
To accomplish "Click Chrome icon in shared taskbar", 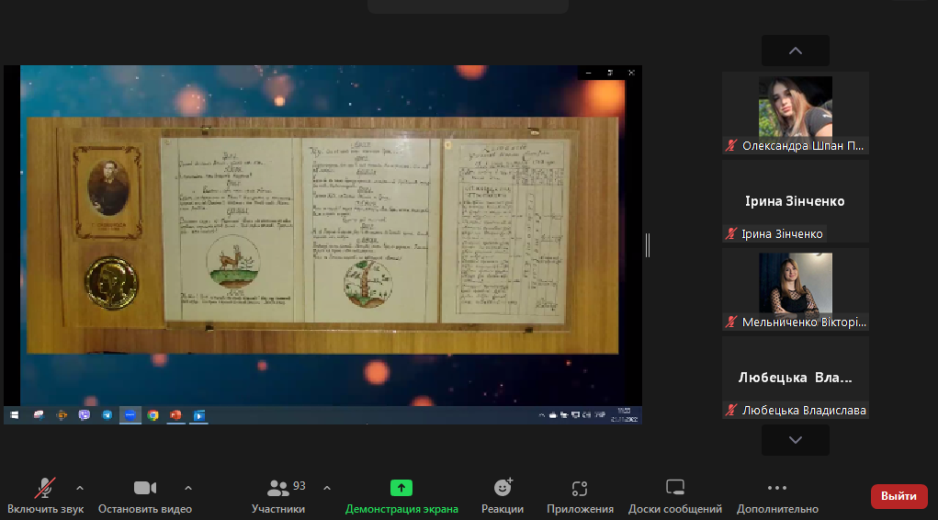I will tap(153, 415).
